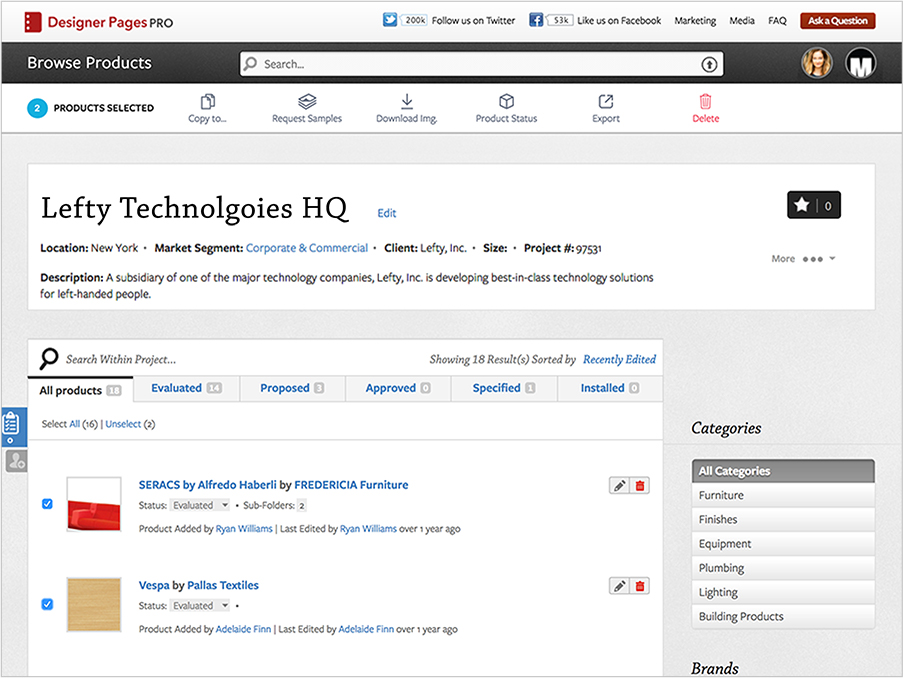Open the Vespa Status dropdown

[200, 606]
